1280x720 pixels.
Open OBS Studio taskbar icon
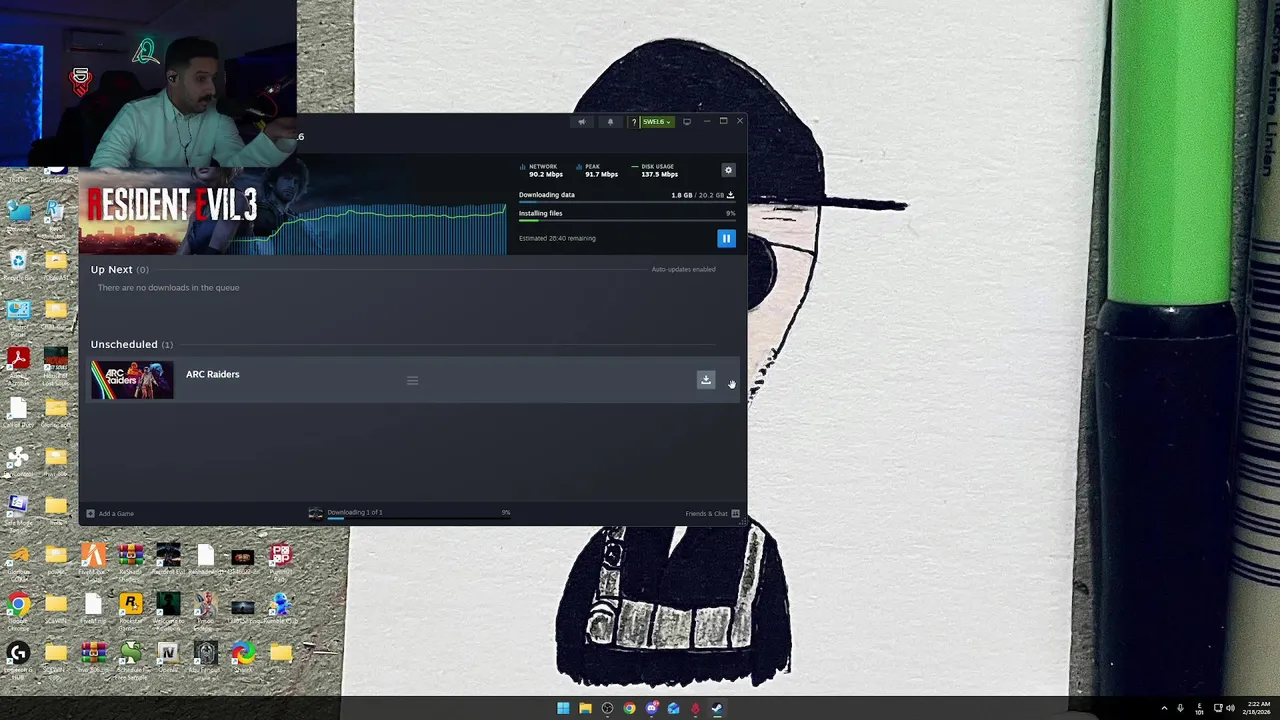coord(607,709)
